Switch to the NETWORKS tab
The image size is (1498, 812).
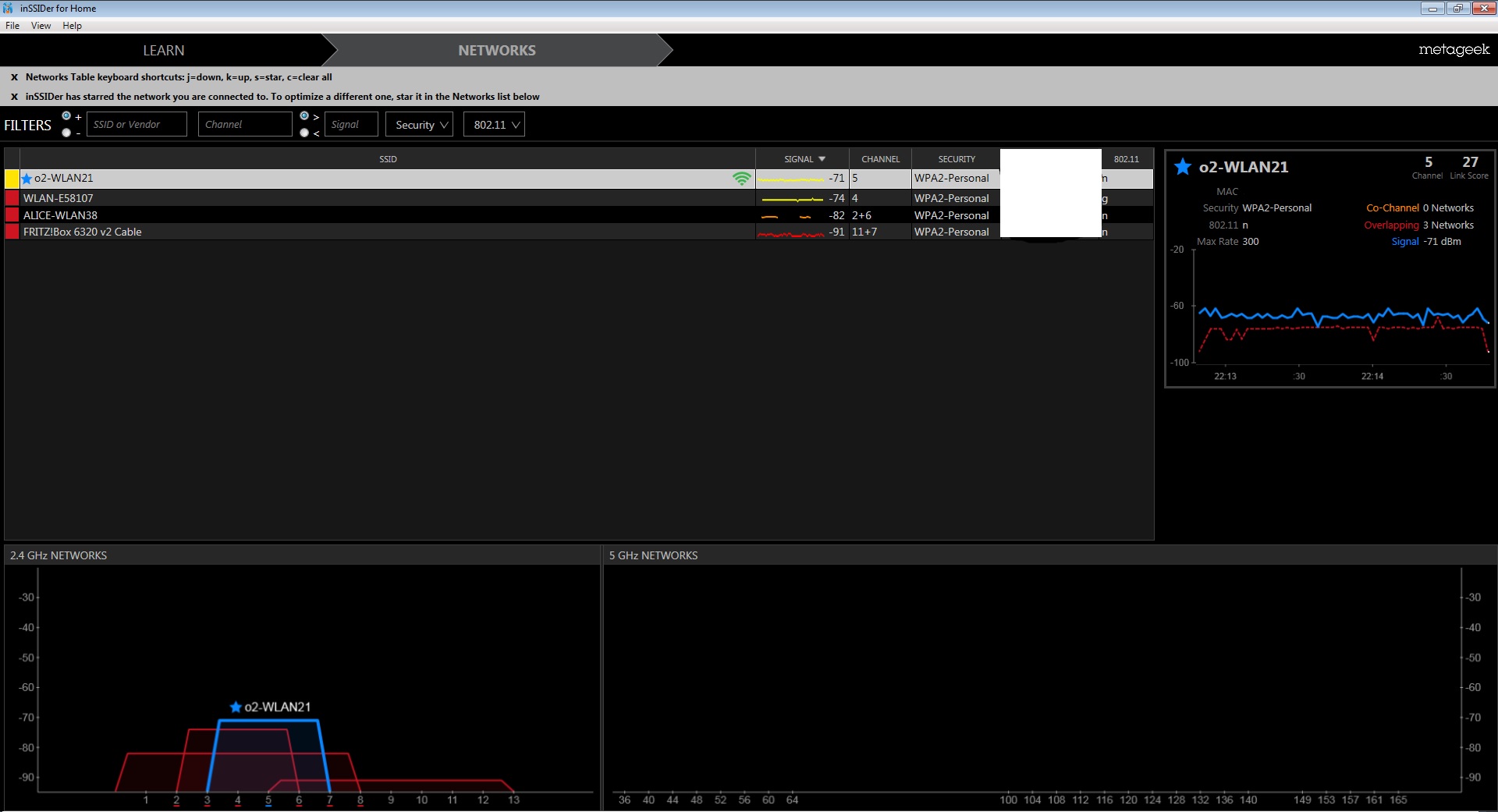pyautogui.click(x=497, y=50)
